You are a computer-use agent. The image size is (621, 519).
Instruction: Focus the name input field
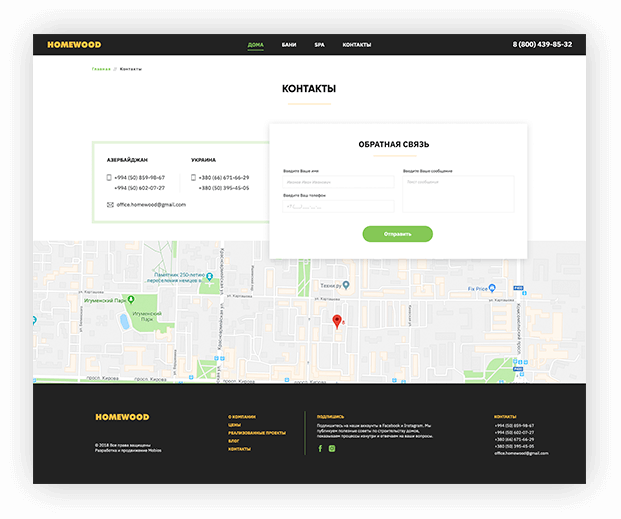[x=338, y=182]
